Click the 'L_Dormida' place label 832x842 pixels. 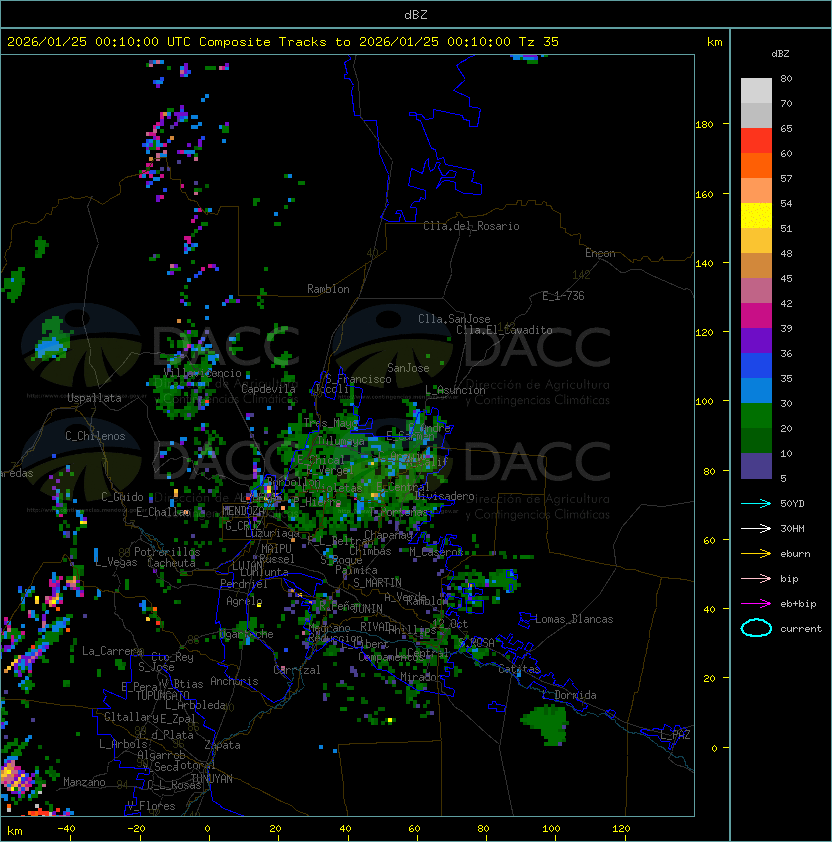click(x=569, y=695)
